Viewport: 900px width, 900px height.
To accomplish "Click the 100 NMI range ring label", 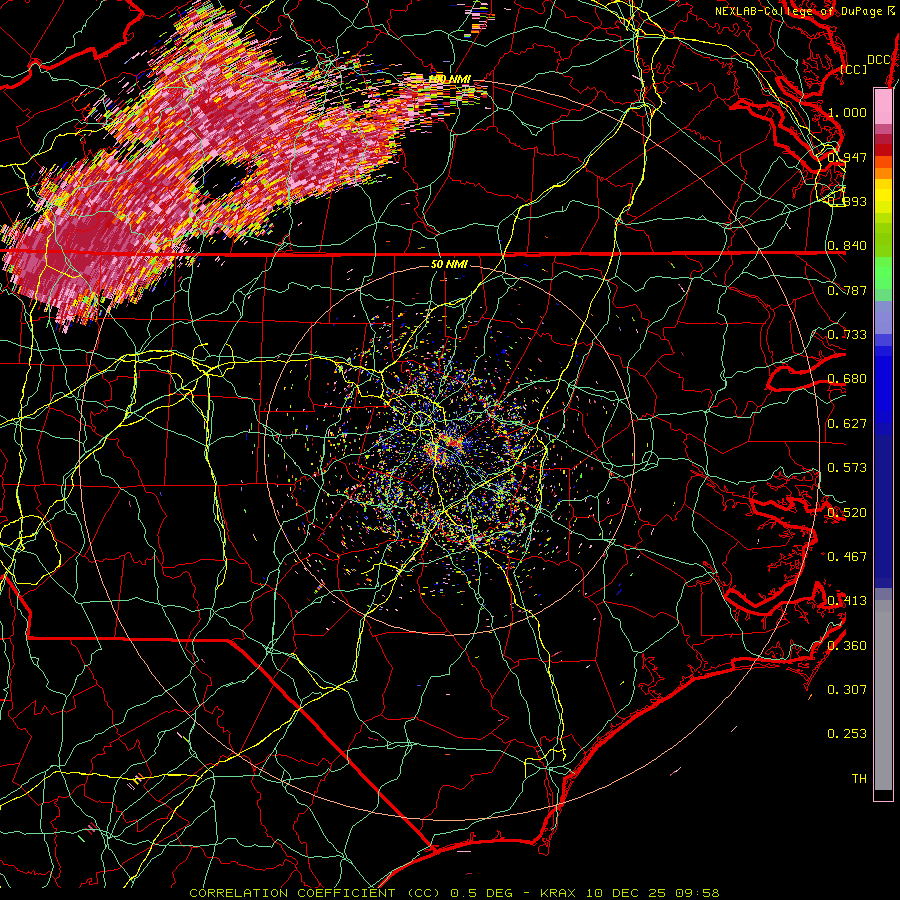I will pos(449,78).
